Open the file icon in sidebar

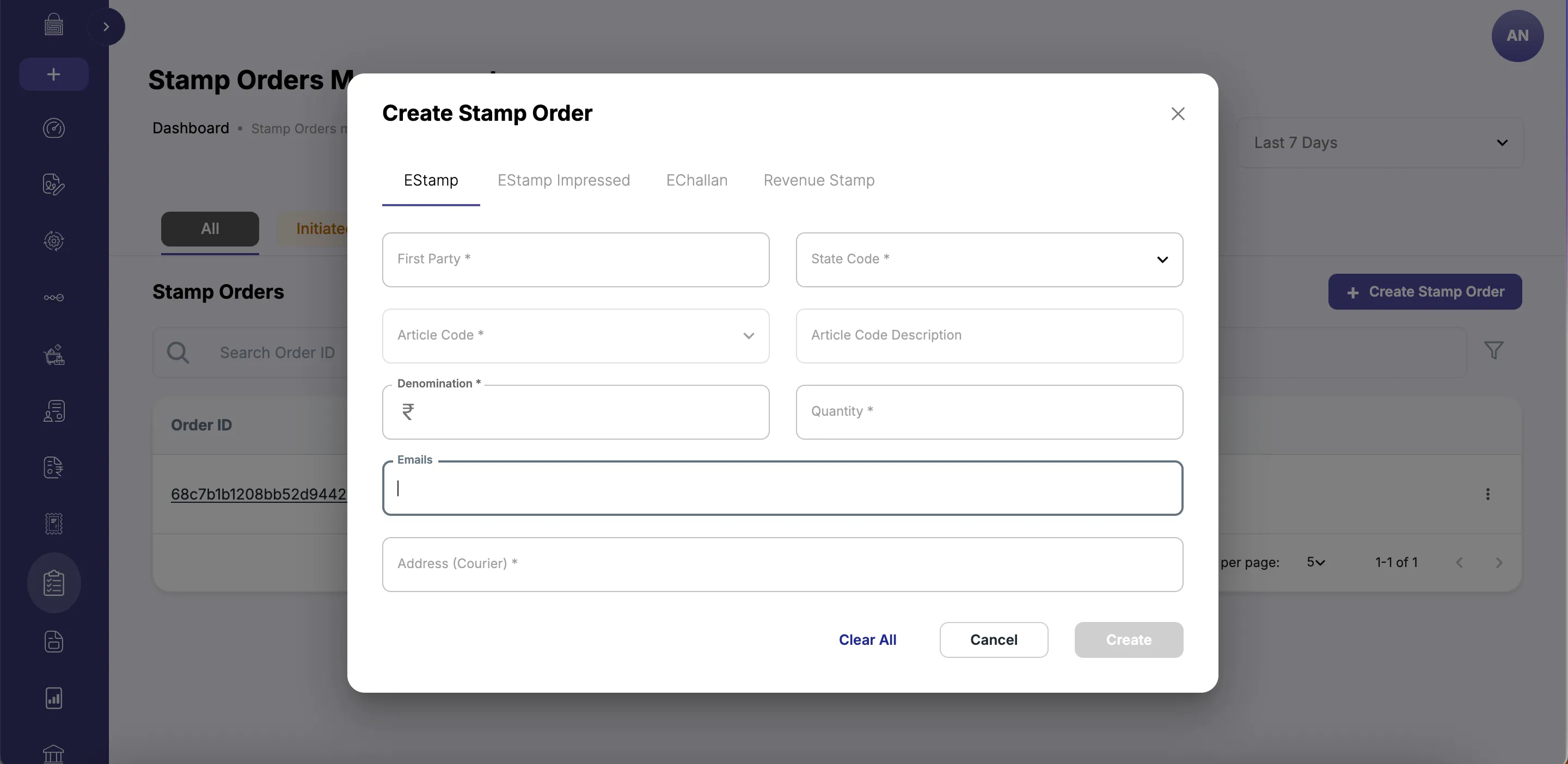tap(53, 642)
